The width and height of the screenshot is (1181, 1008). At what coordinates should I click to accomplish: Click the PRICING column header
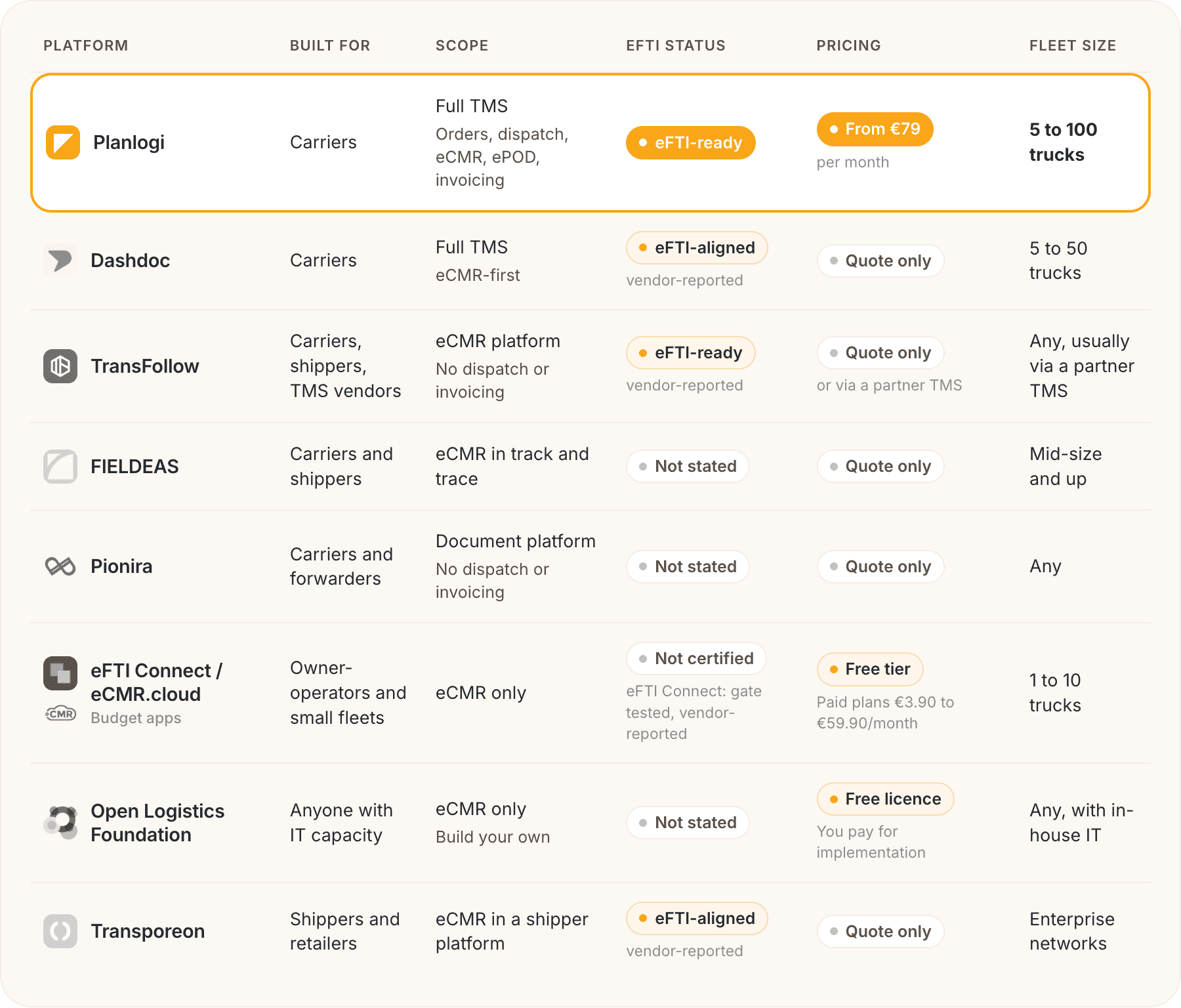[848, 45]
